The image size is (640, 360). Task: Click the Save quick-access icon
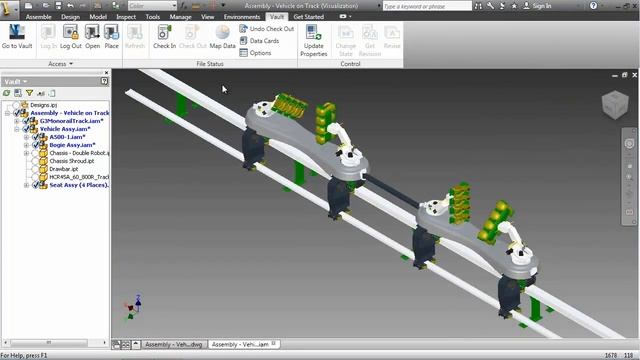[x=58, y=6]
